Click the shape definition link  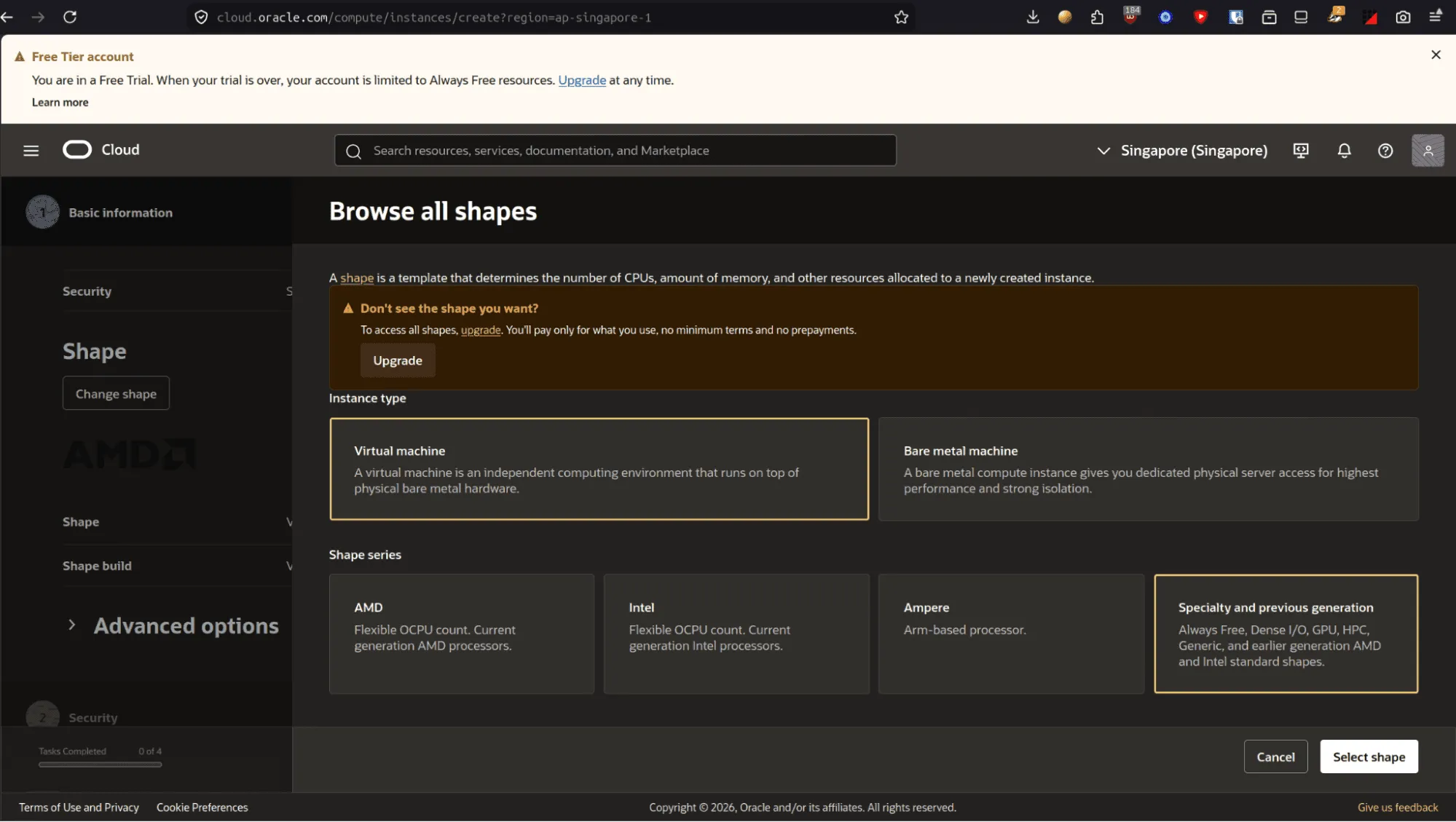357,278
